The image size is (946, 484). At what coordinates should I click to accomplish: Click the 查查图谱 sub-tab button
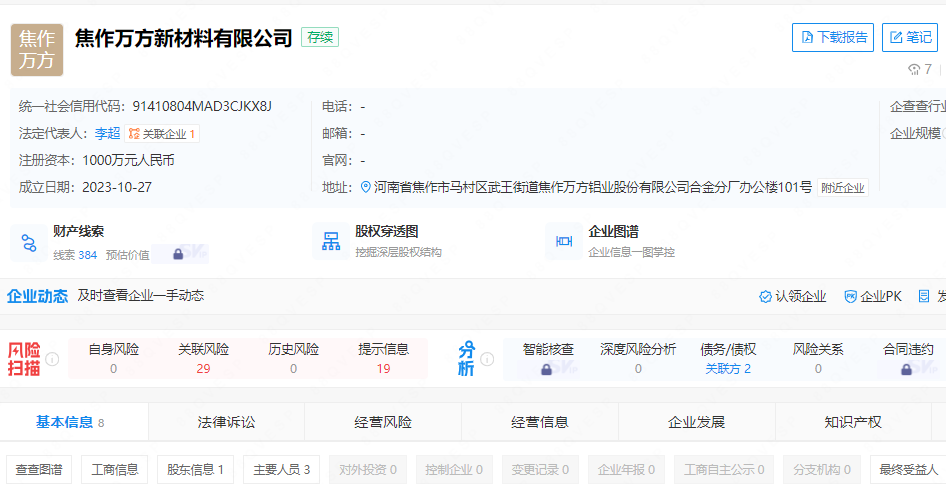point(39,470)
